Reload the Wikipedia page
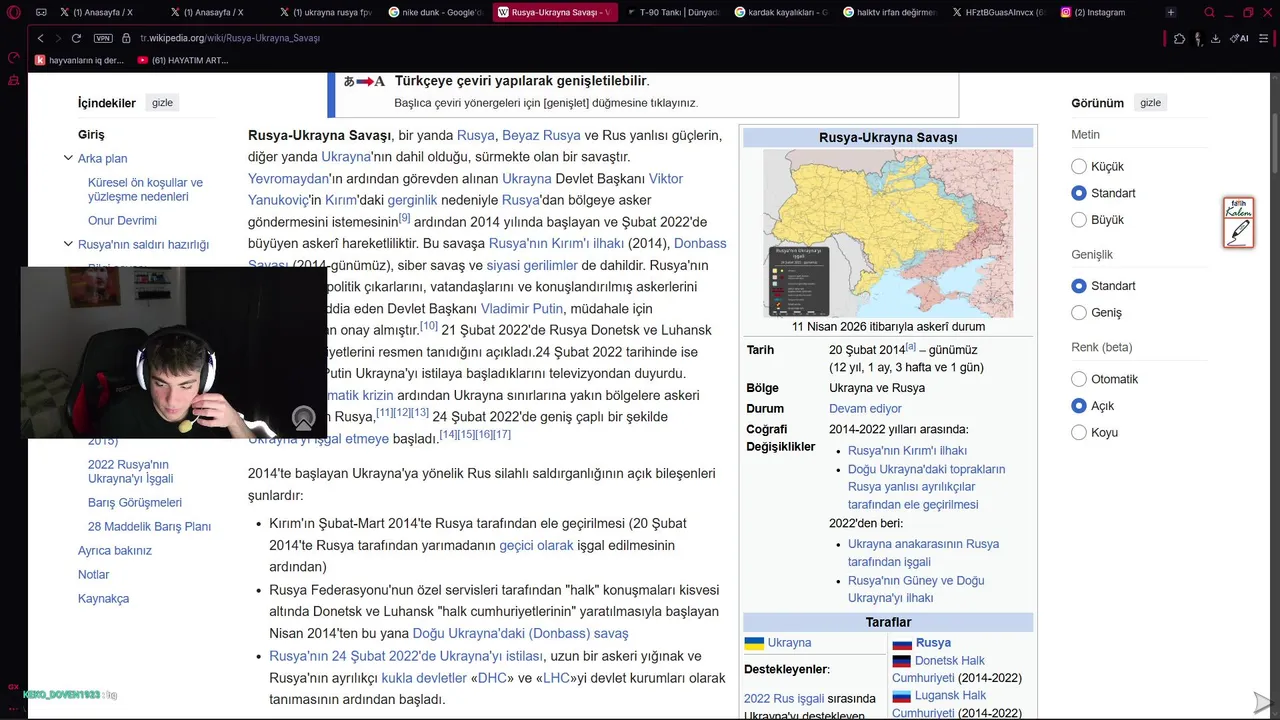This screenshot has width=1280, height=720. (76, 38)
